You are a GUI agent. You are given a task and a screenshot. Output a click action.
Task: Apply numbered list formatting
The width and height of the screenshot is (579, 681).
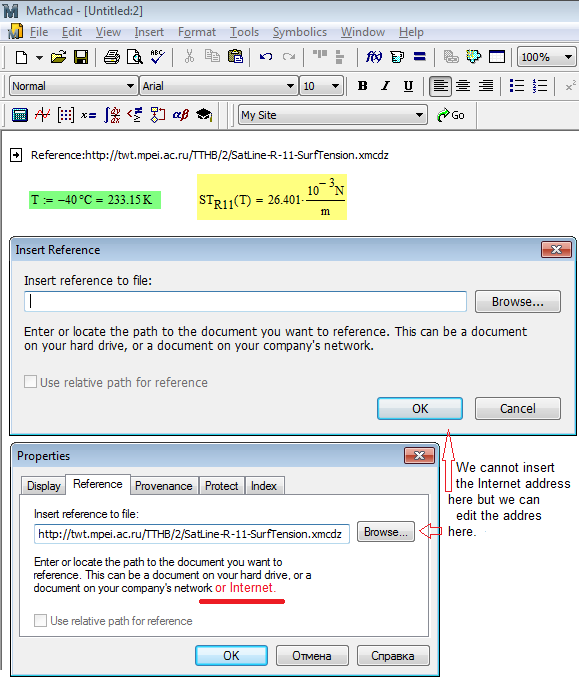point(539,86)
